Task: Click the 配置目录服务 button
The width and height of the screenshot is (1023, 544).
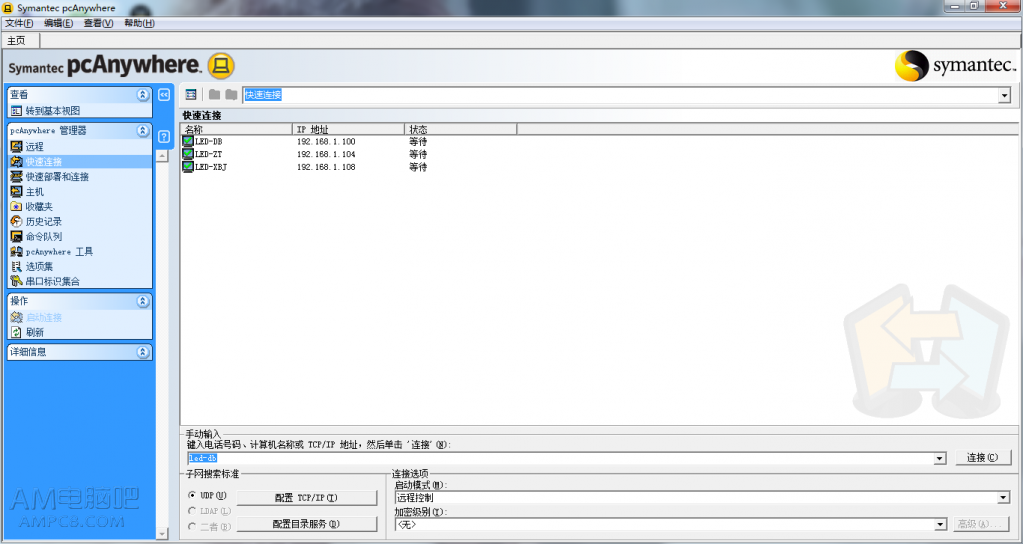Action: click(306, 524)
